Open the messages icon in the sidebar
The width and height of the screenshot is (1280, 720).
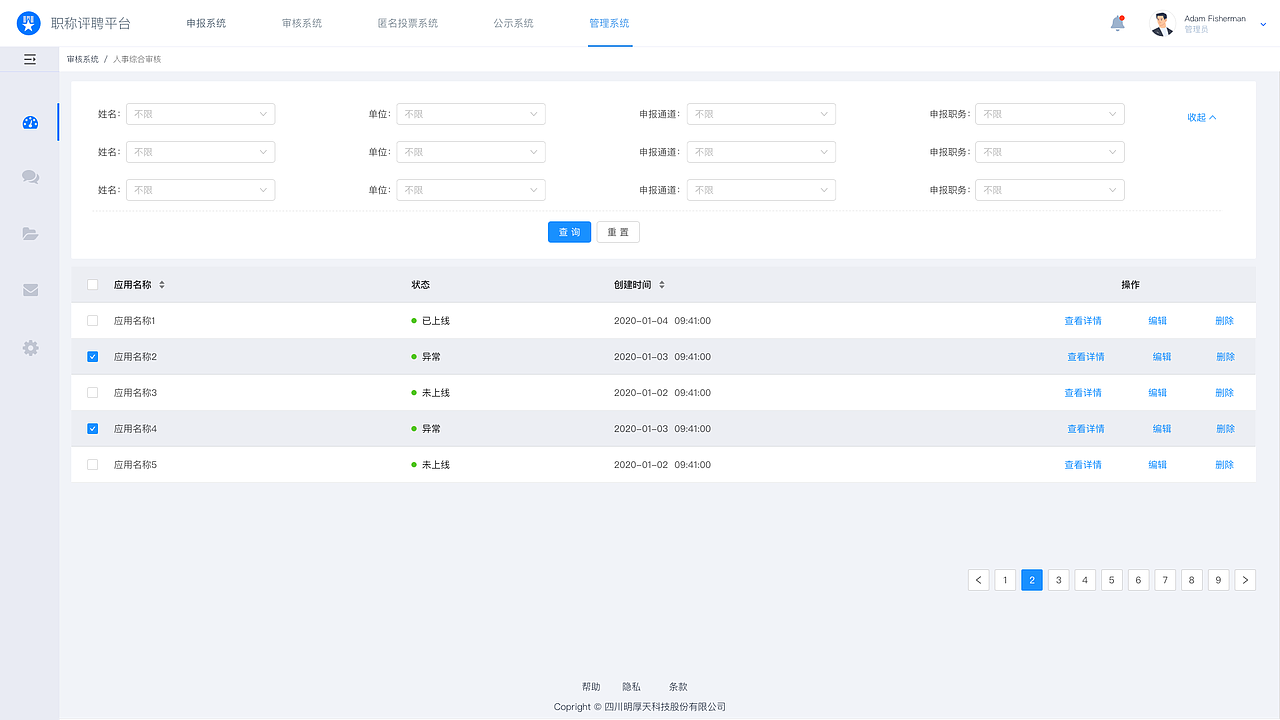tap(30, 177)
